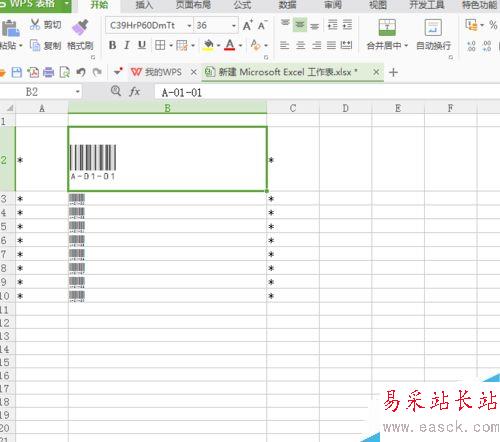Click the percent style icon
Screen dimensions: 500x442
pyautogui.click(x=493, y=25)
